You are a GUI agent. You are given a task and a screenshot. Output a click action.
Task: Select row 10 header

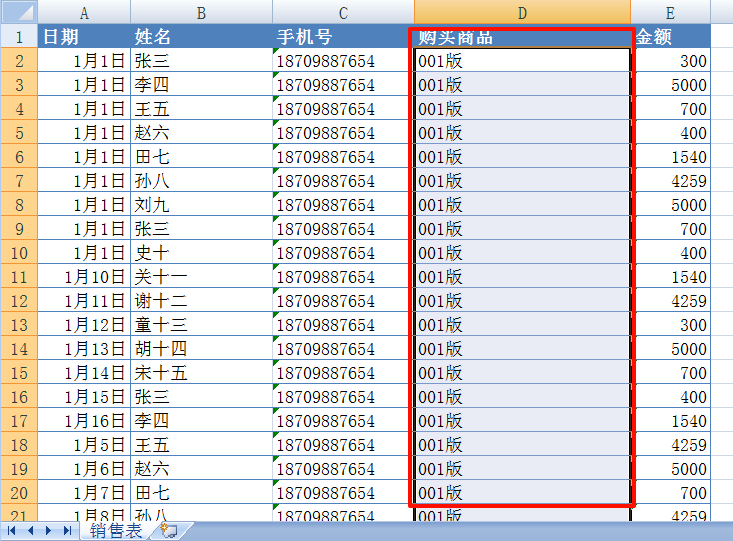click(x=19, y=252)
